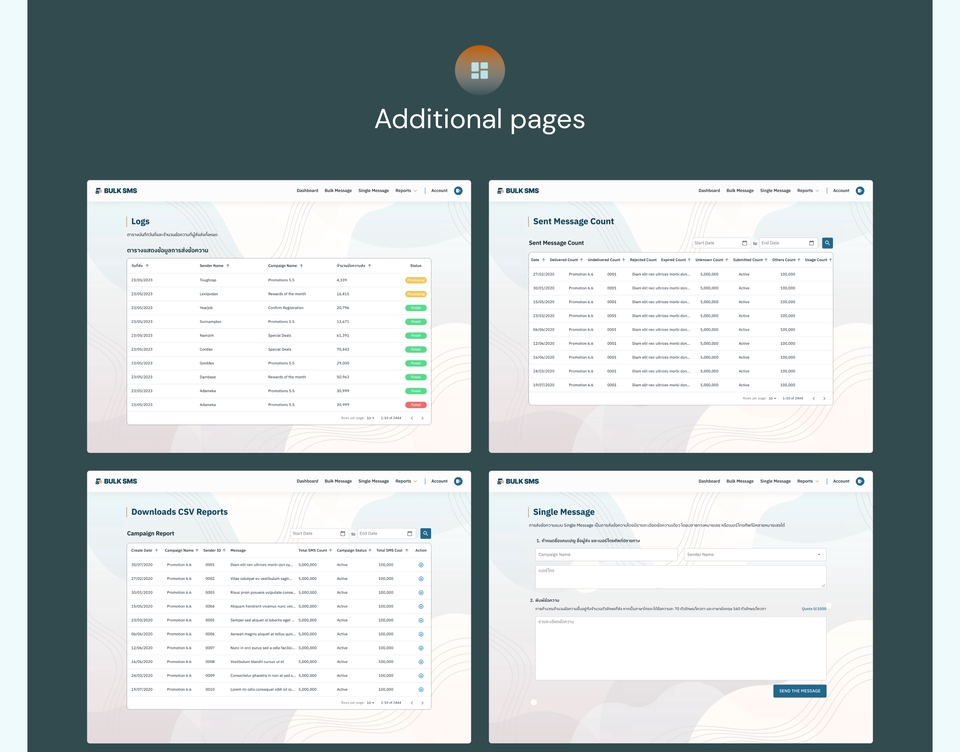This screenshot has width=960, height=752.
Task: Click the BULK SMS logo on Single Message page
Action: tap(517, 481)
